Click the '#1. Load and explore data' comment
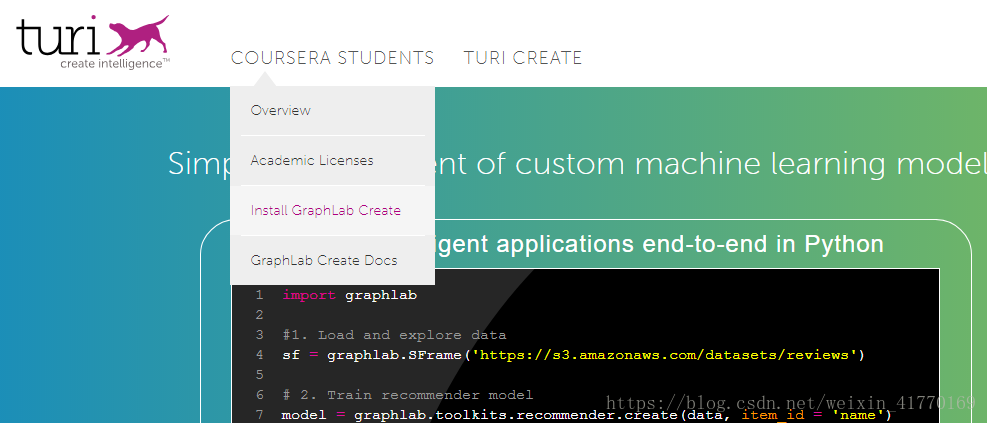This screenshot has height=423, width=987. tap(394, 335)
